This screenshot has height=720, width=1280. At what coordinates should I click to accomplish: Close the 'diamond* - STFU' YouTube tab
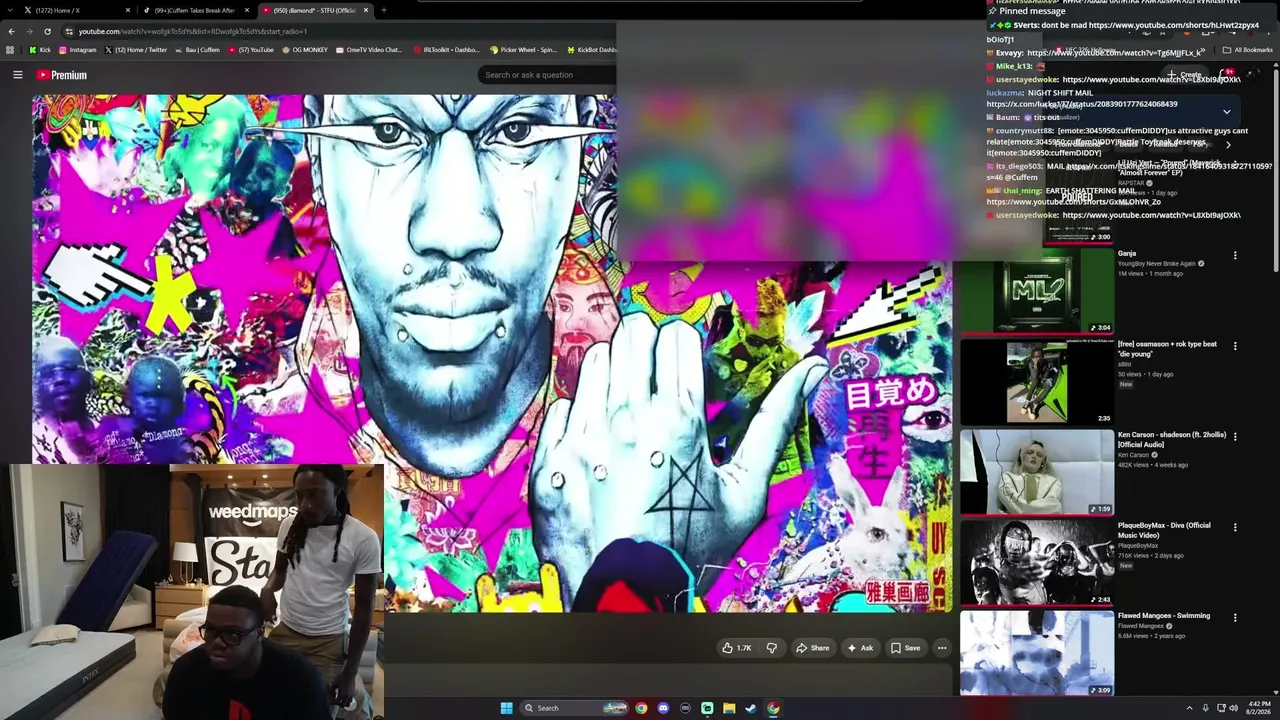click(x=366, y=10)
